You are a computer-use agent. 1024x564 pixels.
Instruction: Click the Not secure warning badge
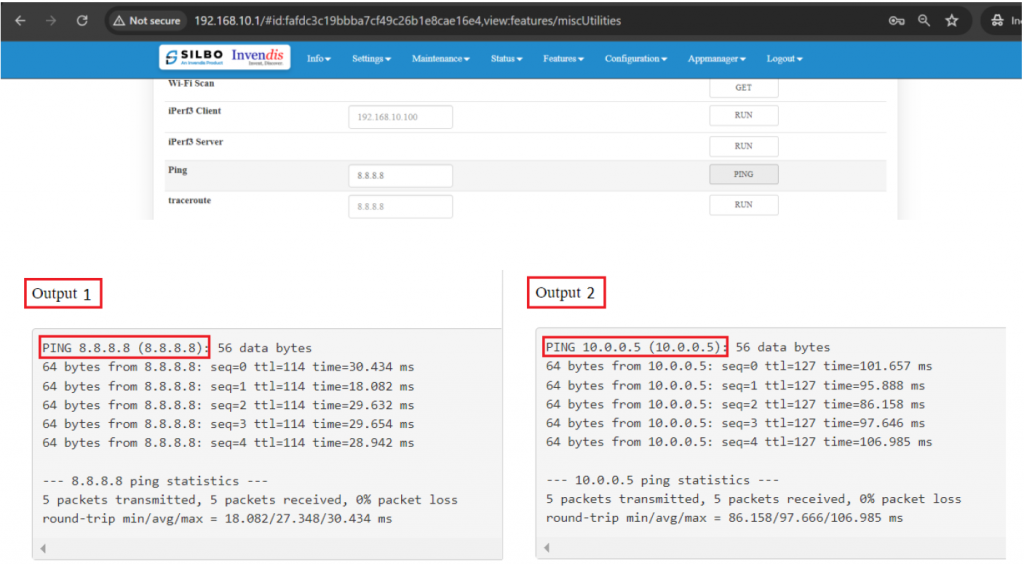click(x=147, y=20)
